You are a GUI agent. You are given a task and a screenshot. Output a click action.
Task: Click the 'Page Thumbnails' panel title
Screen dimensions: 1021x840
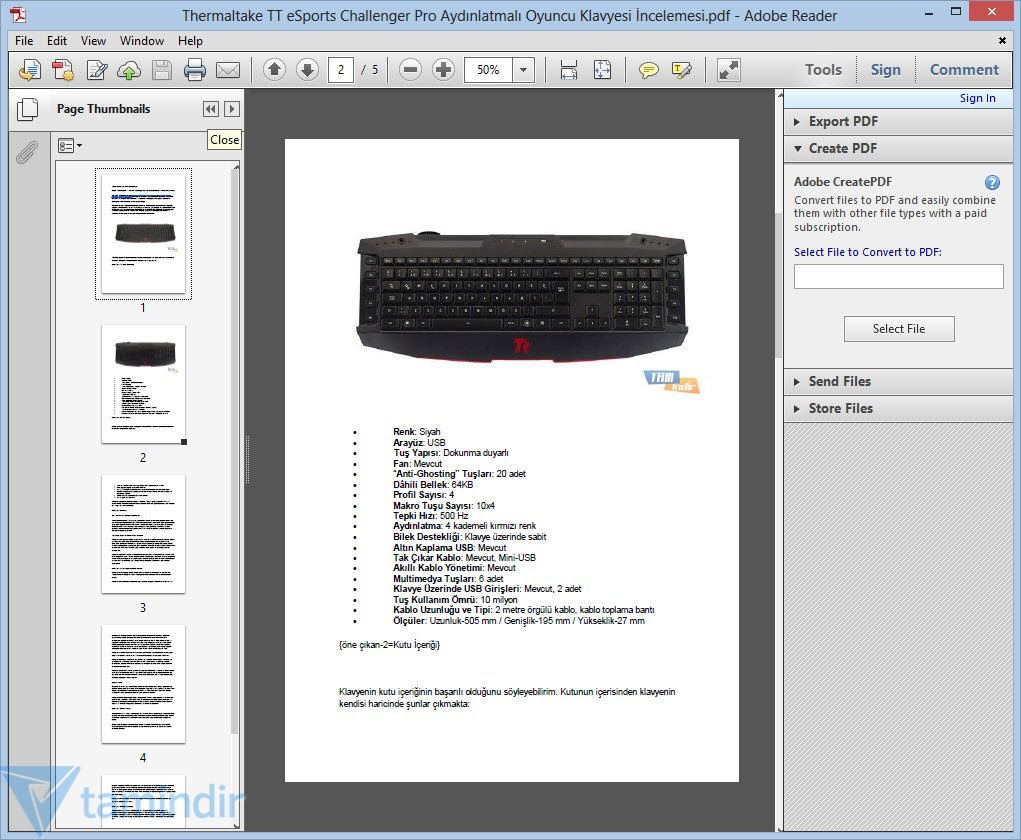pyautogui.click(x=103, y=109)
